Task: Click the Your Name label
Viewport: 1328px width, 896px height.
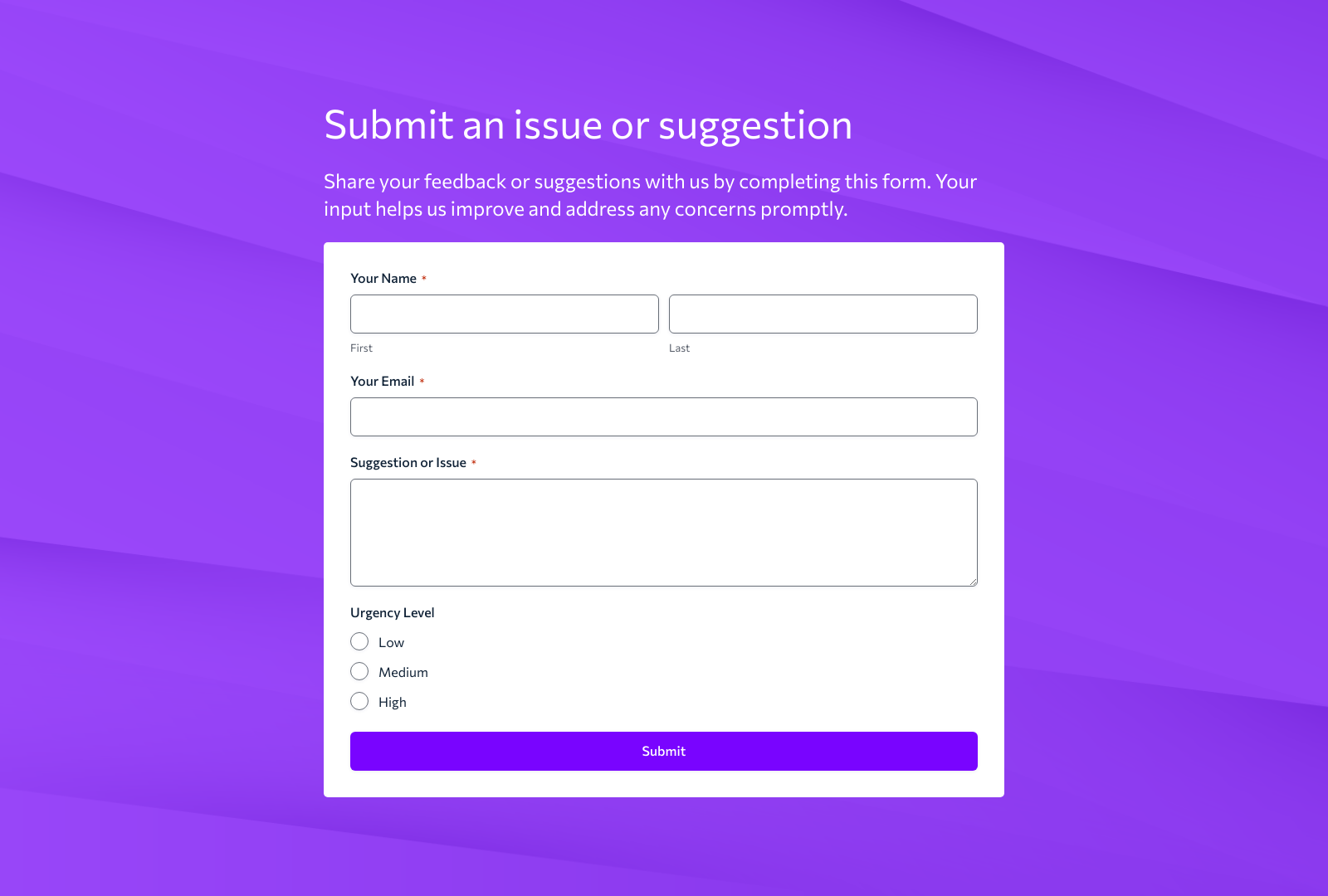Action: [383, 279]
